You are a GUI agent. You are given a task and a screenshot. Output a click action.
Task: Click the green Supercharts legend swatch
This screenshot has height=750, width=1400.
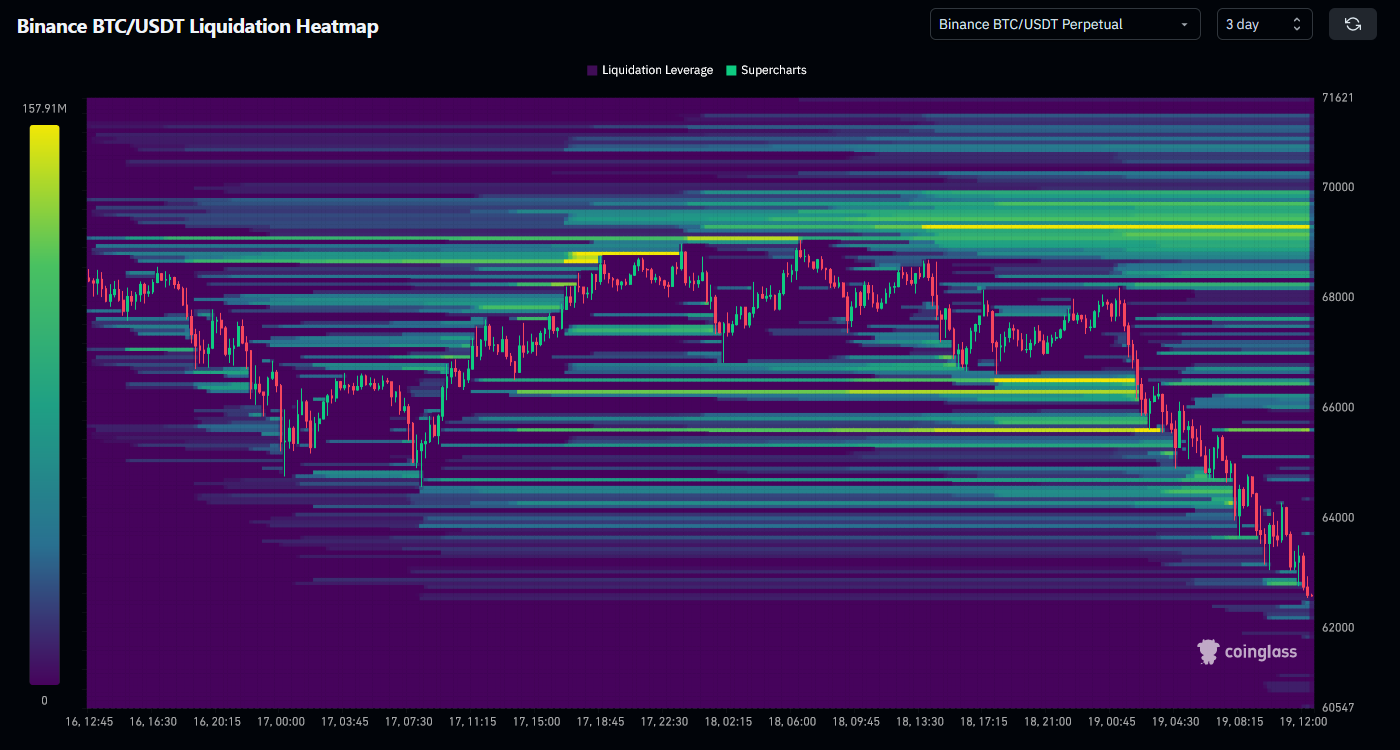(x=731, y=70)
